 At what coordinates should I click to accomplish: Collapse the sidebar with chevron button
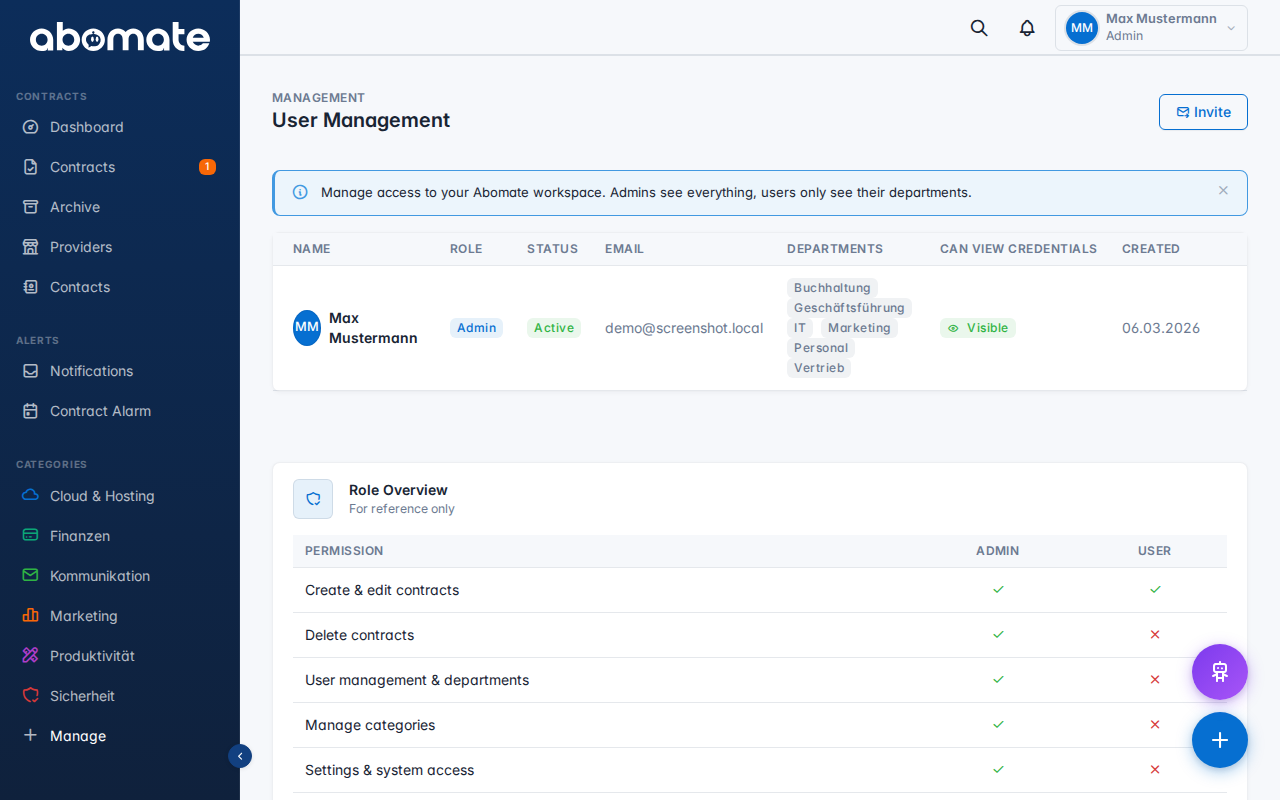(x=240, y=756)
